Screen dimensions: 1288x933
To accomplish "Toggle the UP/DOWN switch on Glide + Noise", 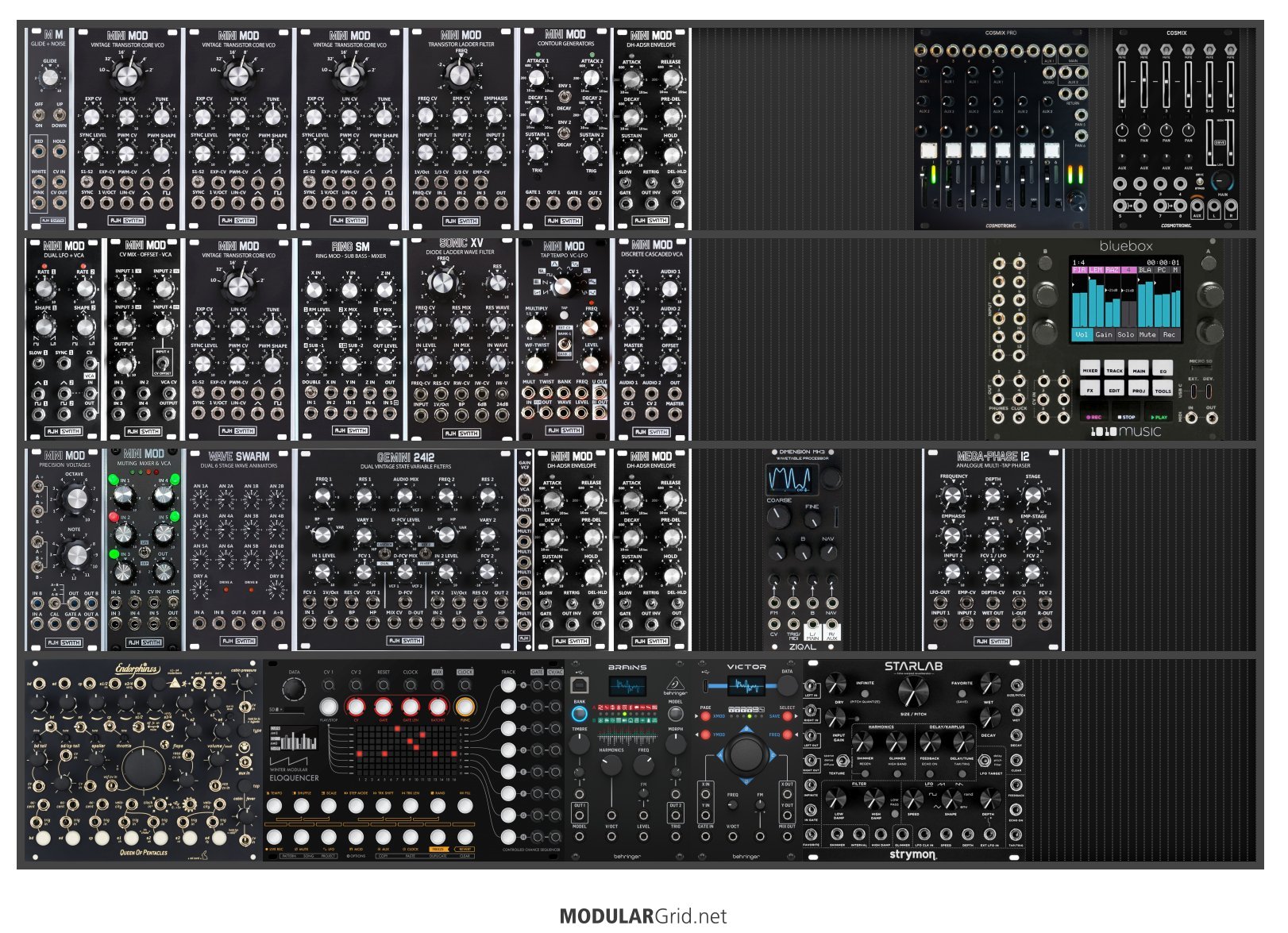I will (59, 115).
